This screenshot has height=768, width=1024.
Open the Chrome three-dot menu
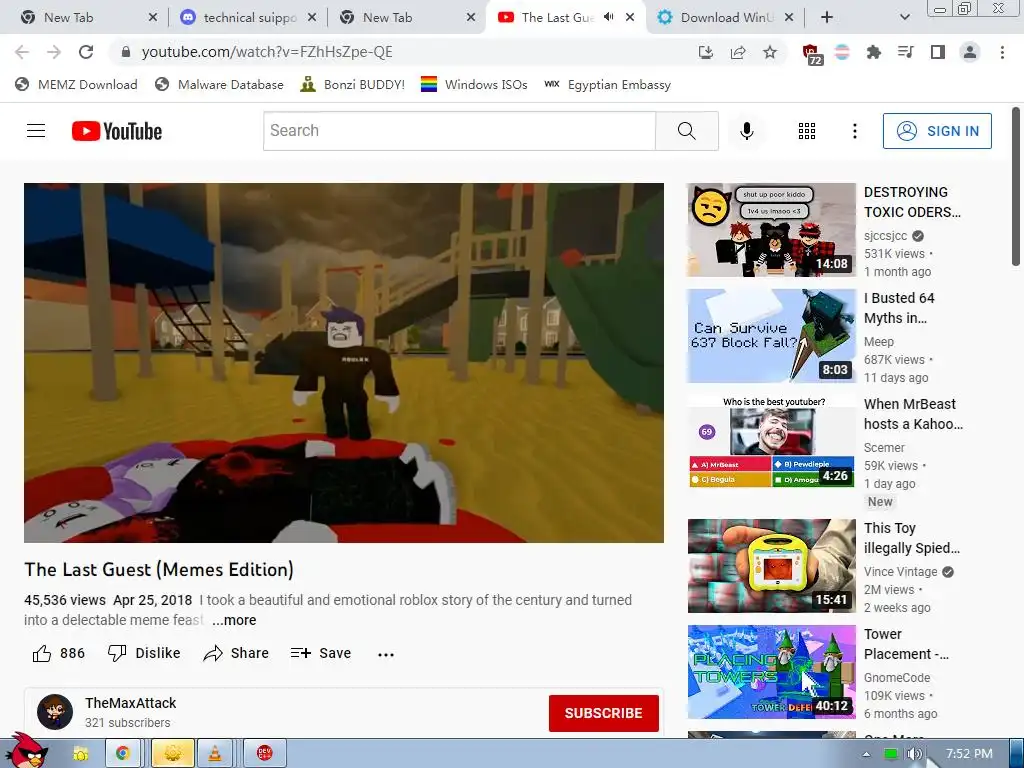coord(1002,52)
